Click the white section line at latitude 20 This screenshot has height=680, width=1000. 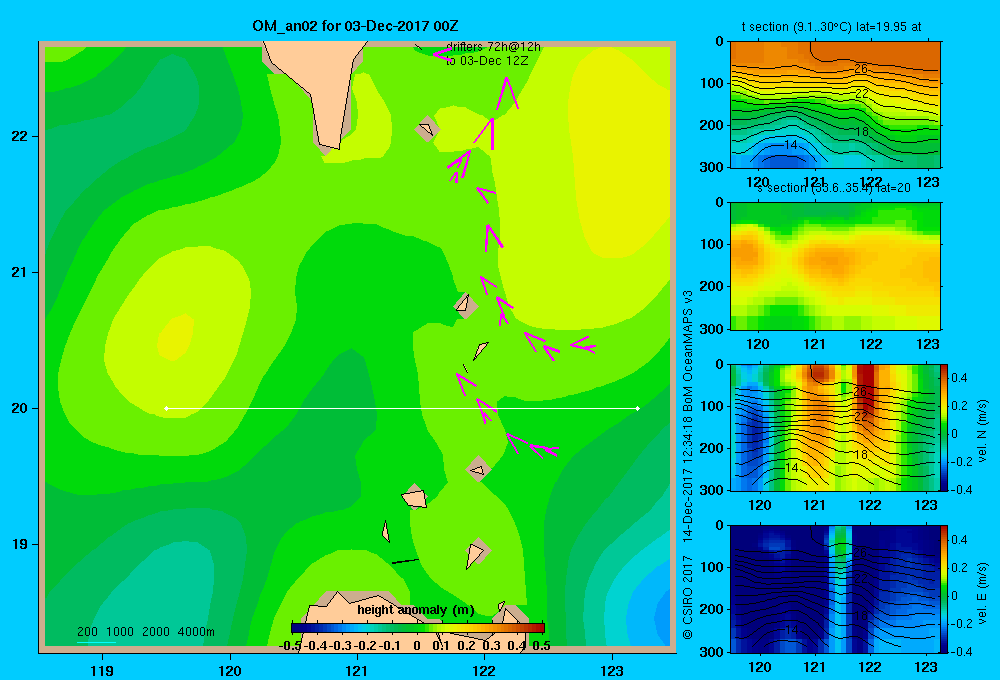click(402, 408)
